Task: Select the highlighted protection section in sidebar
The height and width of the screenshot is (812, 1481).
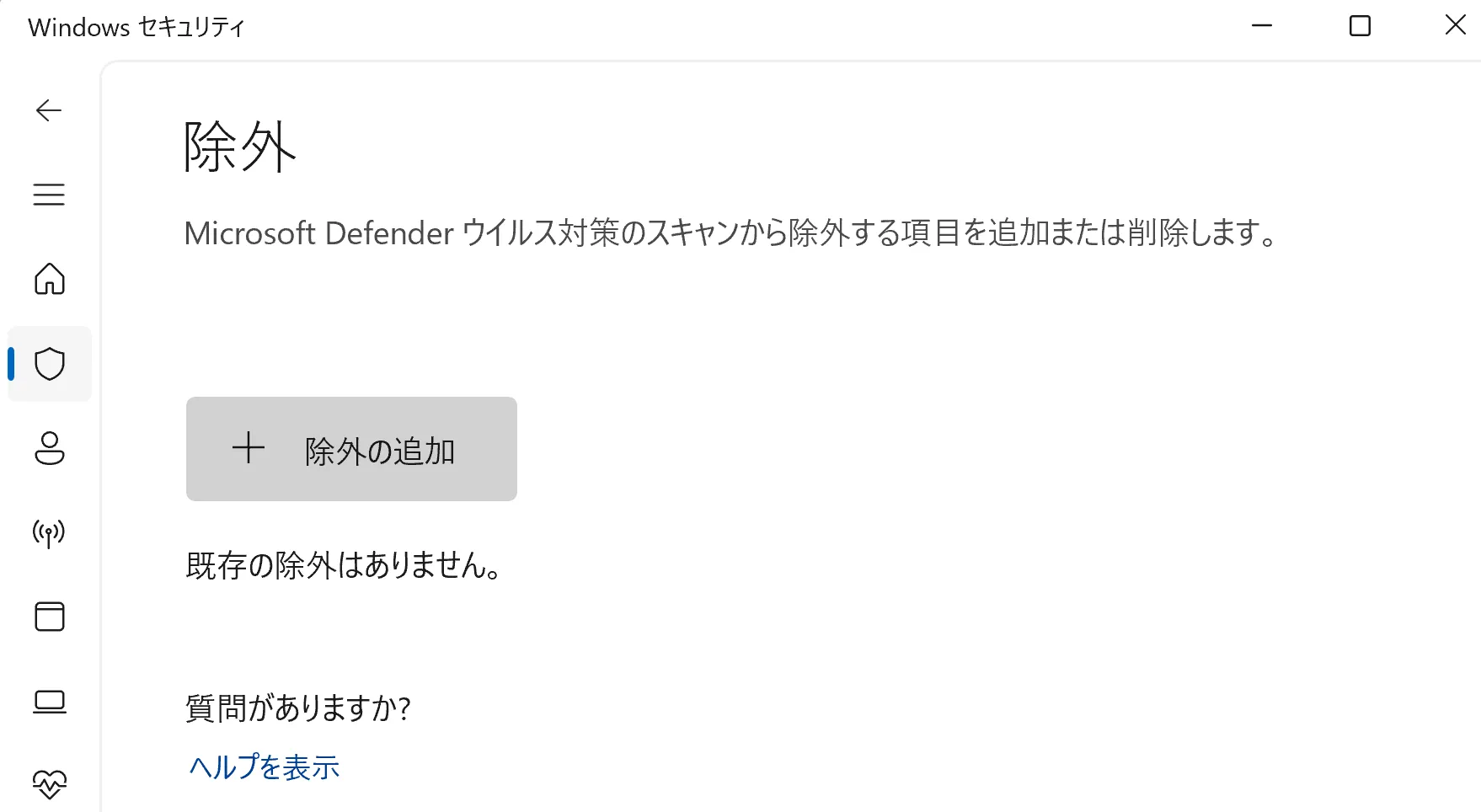Action: point(49,364)
